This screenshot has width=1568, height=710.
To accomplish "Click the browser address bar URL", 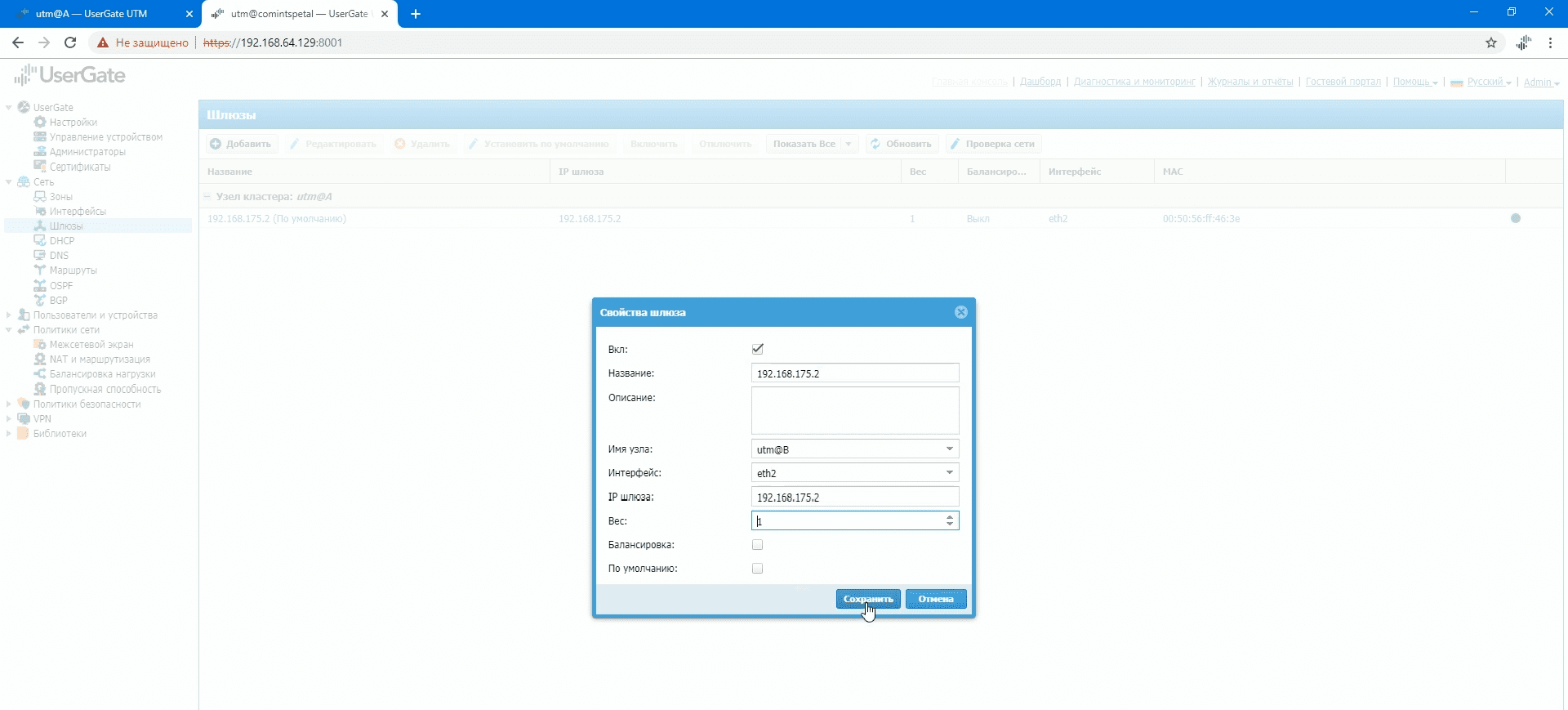I will 273,42.
